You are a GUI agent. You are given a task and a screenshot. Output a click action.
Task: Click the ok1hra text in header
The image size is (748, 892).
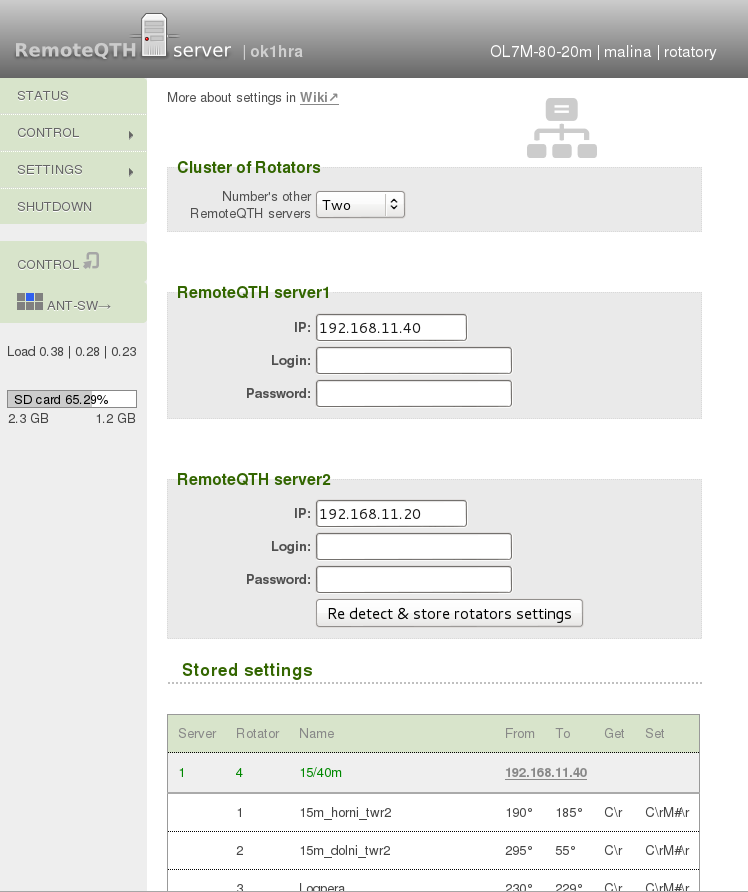click(276, 52)
